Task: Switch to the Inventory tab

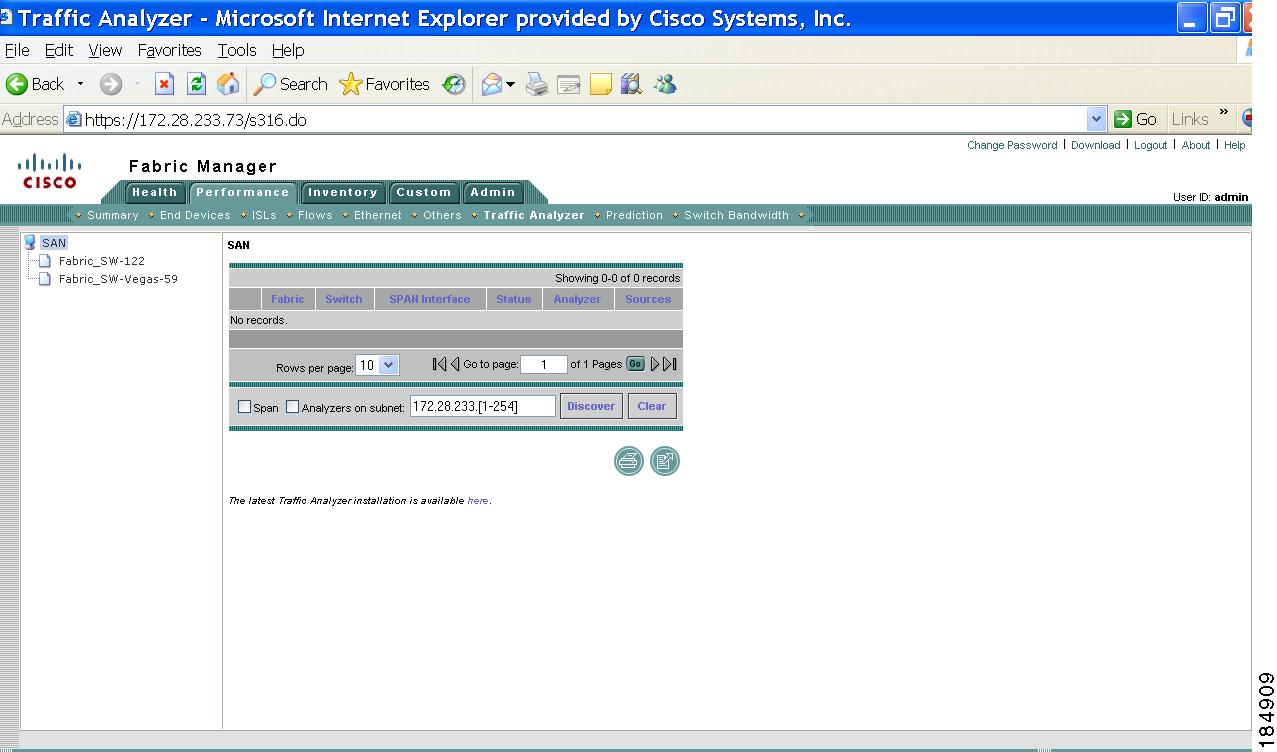Action: pyautogui.click(x=343, y=192)
